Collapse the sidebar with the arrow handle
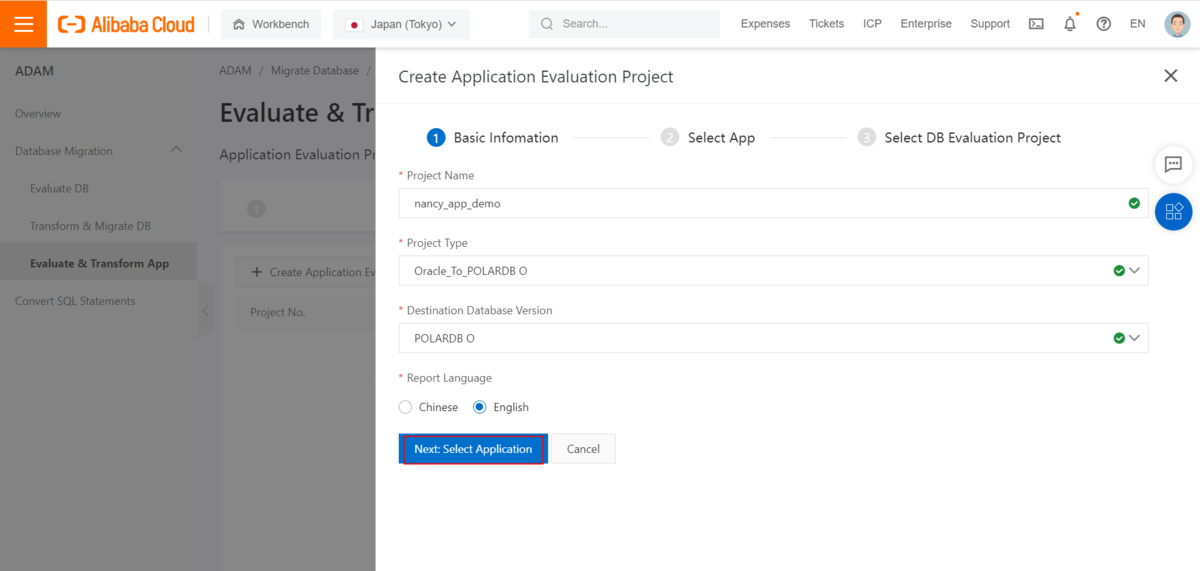 [205, 311]
